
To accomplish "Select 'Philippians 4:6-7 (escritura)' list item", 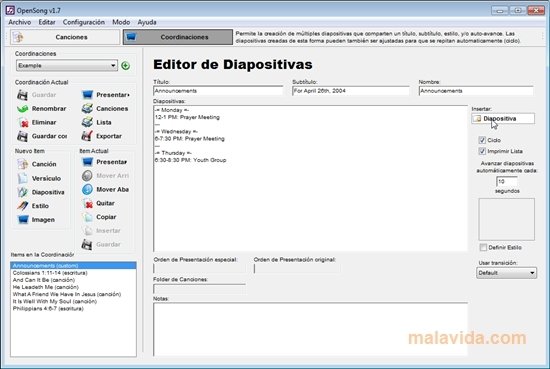I will coord(73,309).
